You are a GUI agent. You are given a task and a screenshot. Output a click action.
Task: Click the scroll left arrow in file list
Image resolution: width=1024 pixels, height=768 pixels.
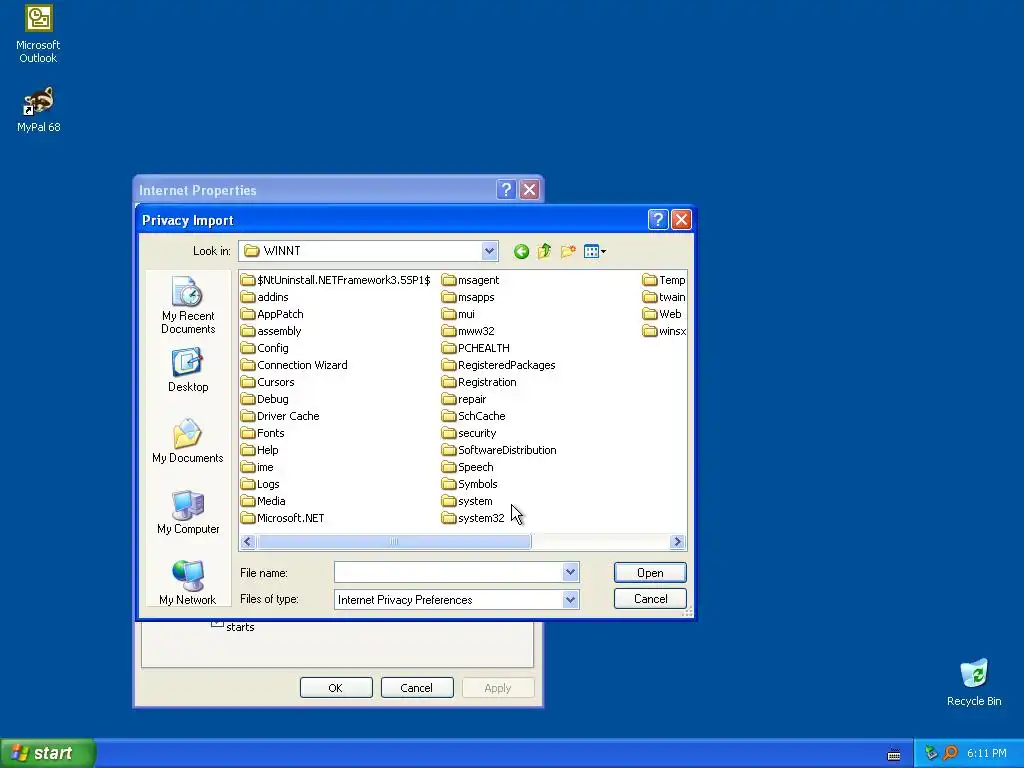tap(248, 541)
